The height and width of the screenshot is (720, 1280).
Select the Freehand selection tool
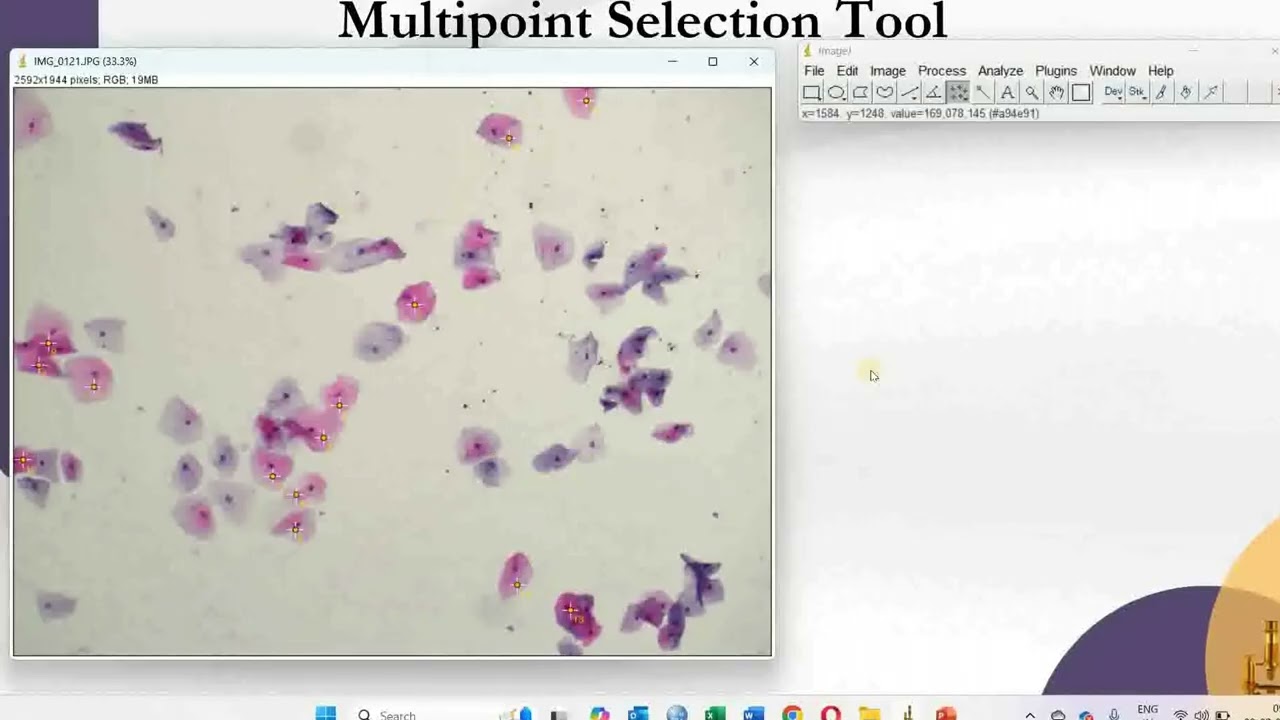click(885, 93)
